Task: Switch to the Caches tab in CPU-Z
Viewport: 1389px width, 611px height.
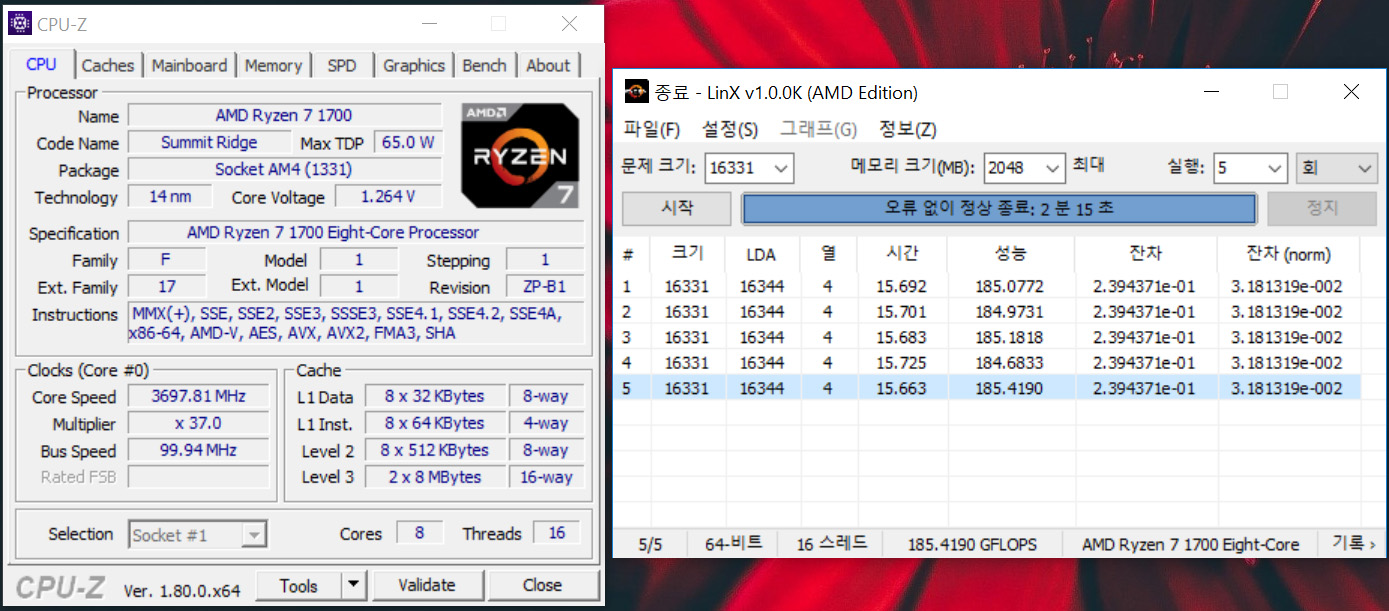Action: 108,65
